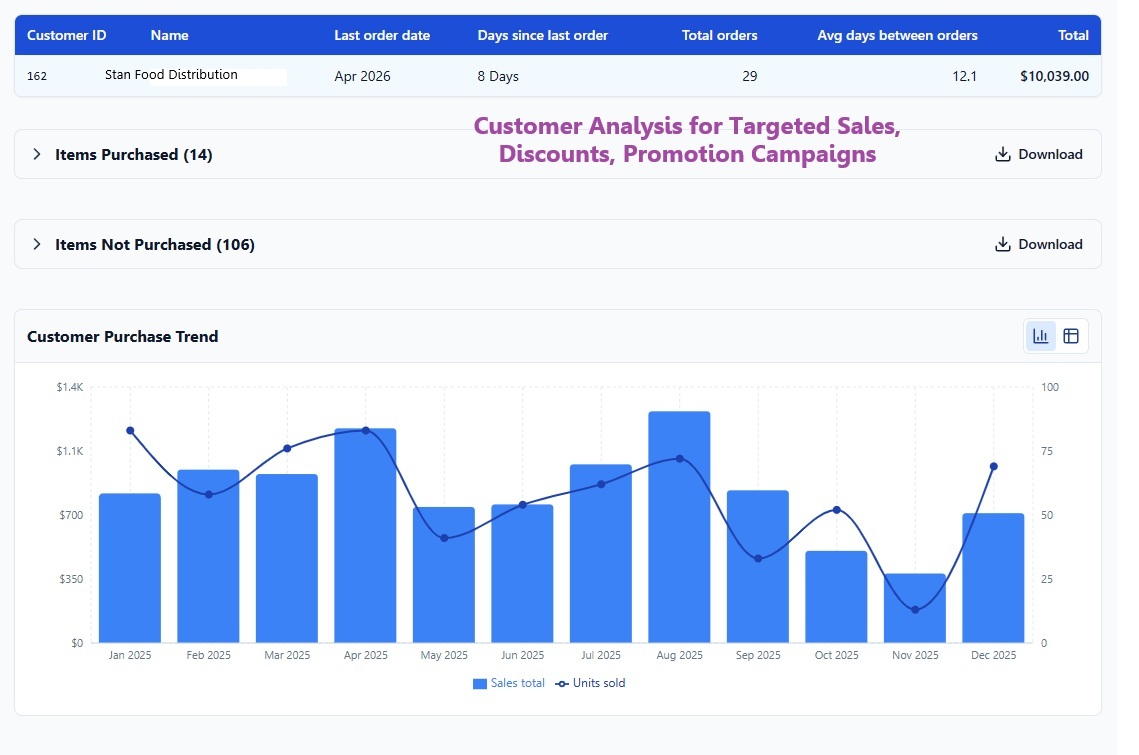Viewport: 1139px width, 755px height.
Task: Click the Sep 2025 axis label
Action: pyautogui.click(x=758, y=655)
